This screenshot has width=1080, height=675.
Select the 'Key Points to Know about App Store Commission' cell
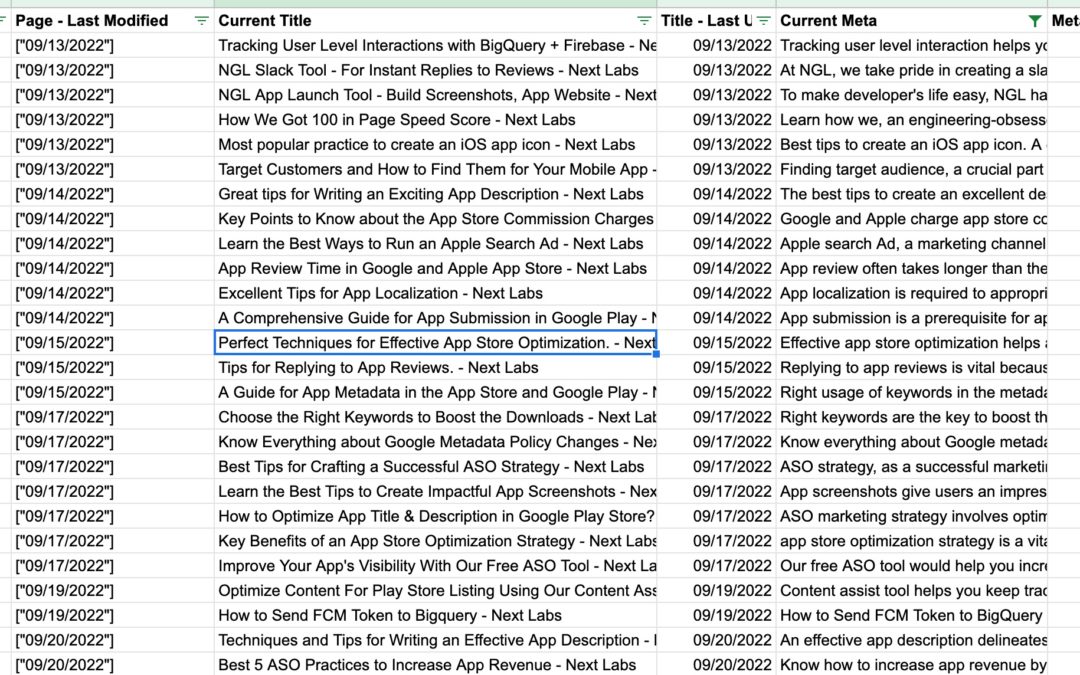click(x=436, y=219)
